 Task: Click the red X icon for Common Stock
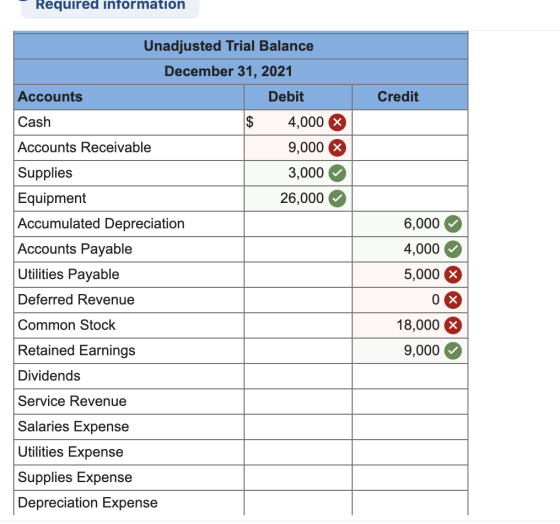(453, 325)
